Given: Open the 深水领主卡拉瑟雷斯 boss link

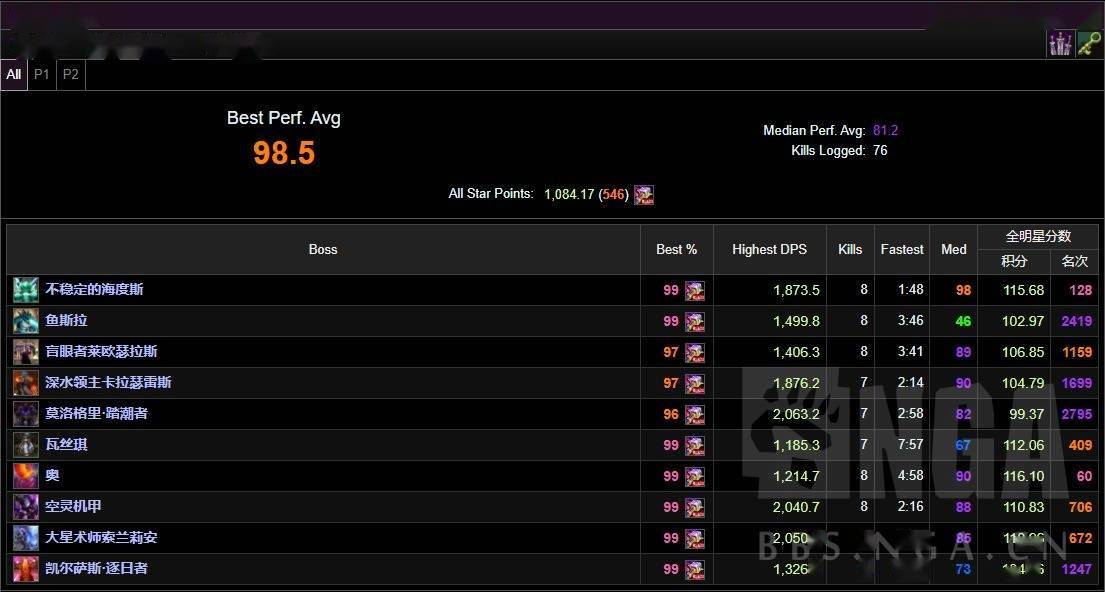Looking at the screenshot, I should [x=108, y=382].
